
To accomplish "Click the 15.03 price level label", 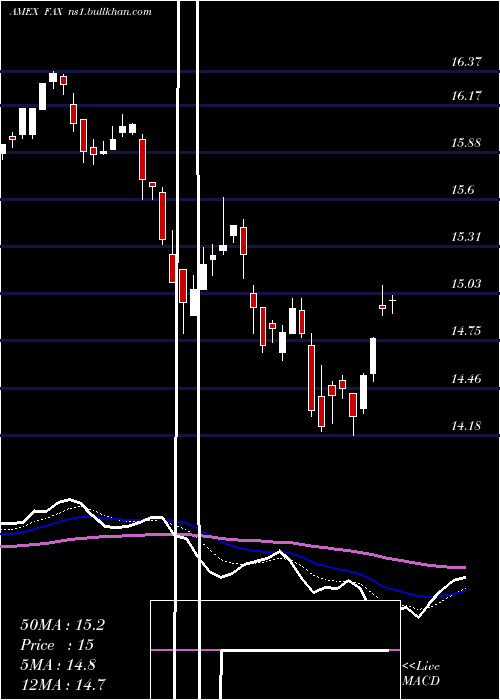I will click(466, 284).
